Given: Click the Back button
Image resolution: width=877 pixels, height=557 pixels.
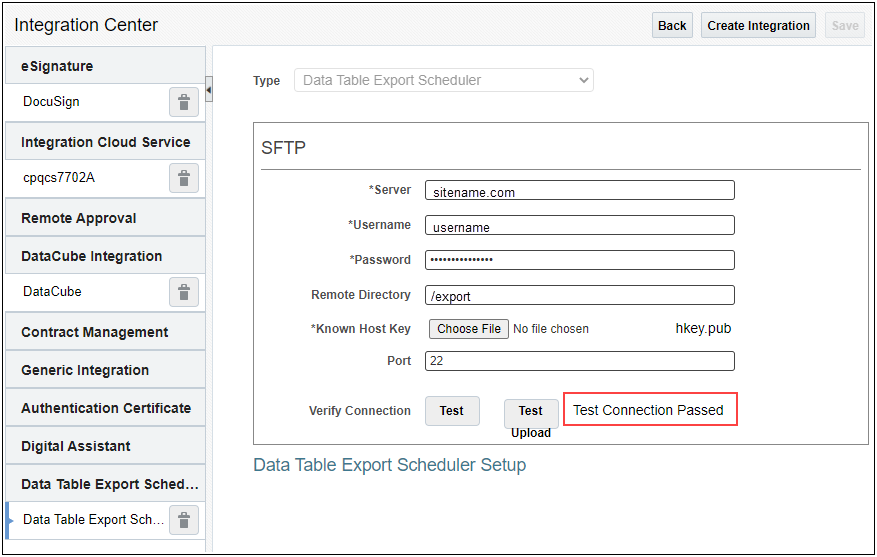Looking at the screenshot, I should (x=672, y=26).
